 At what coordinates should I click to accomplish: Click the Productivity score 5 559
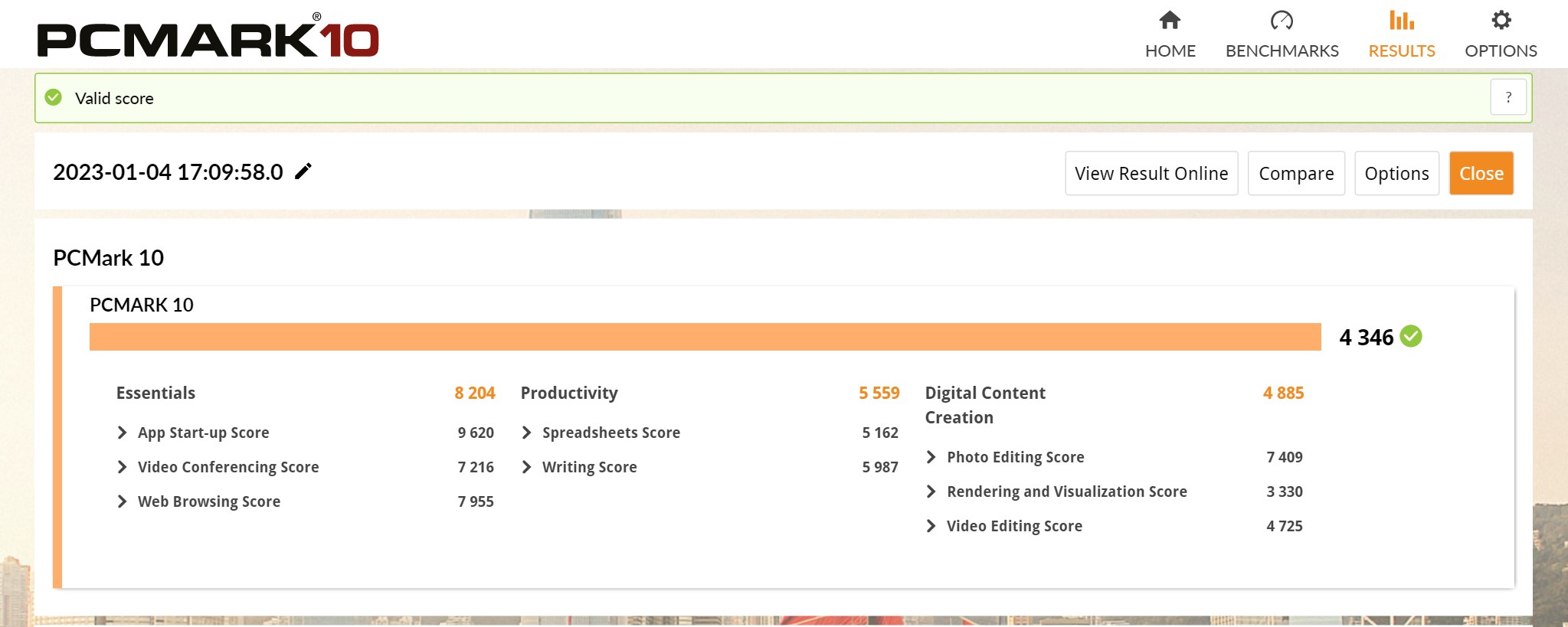tap(879, 393)
